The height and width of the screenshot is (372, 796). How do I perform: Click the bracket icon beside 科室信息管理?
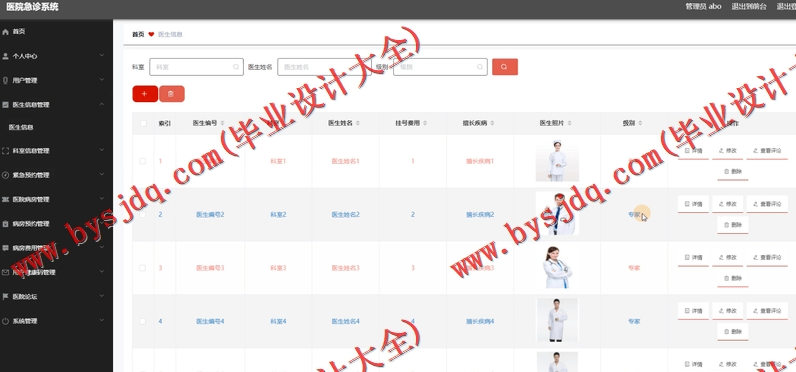[6, 151]
